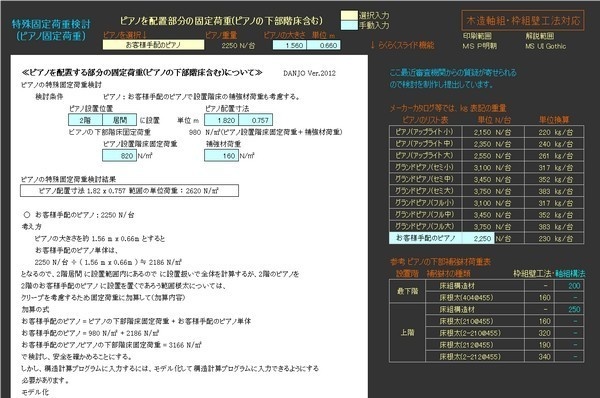Screen dimensions: 600x398
Task: Click the 2250 N/台 piano weight value at top
Action: coord(238,46)
